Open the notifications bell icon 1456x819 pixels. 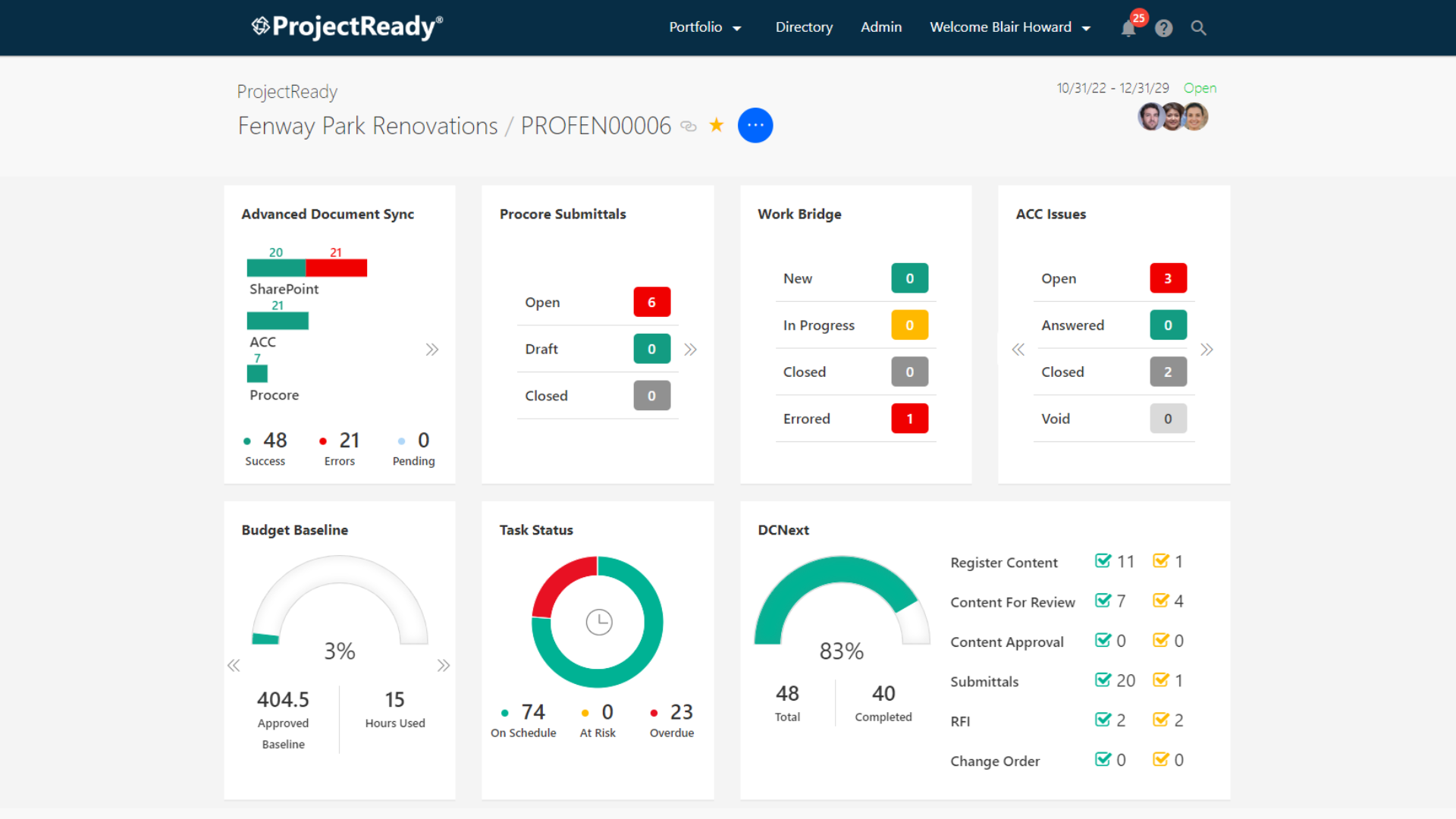(x=1128, y=29)
